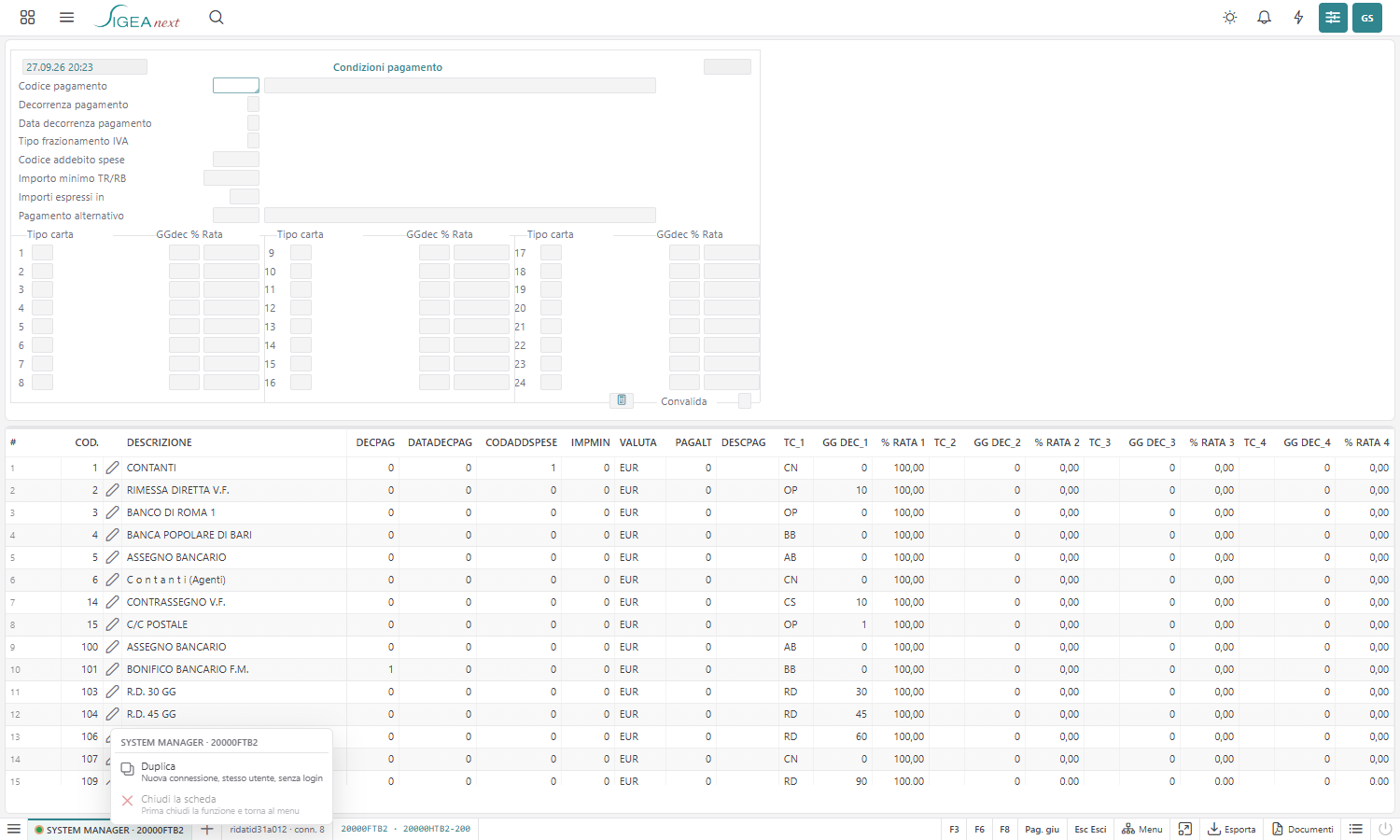Open the sliders settings button
The width and height of the screenshot is (1400, 840).
click(1333, 18)
